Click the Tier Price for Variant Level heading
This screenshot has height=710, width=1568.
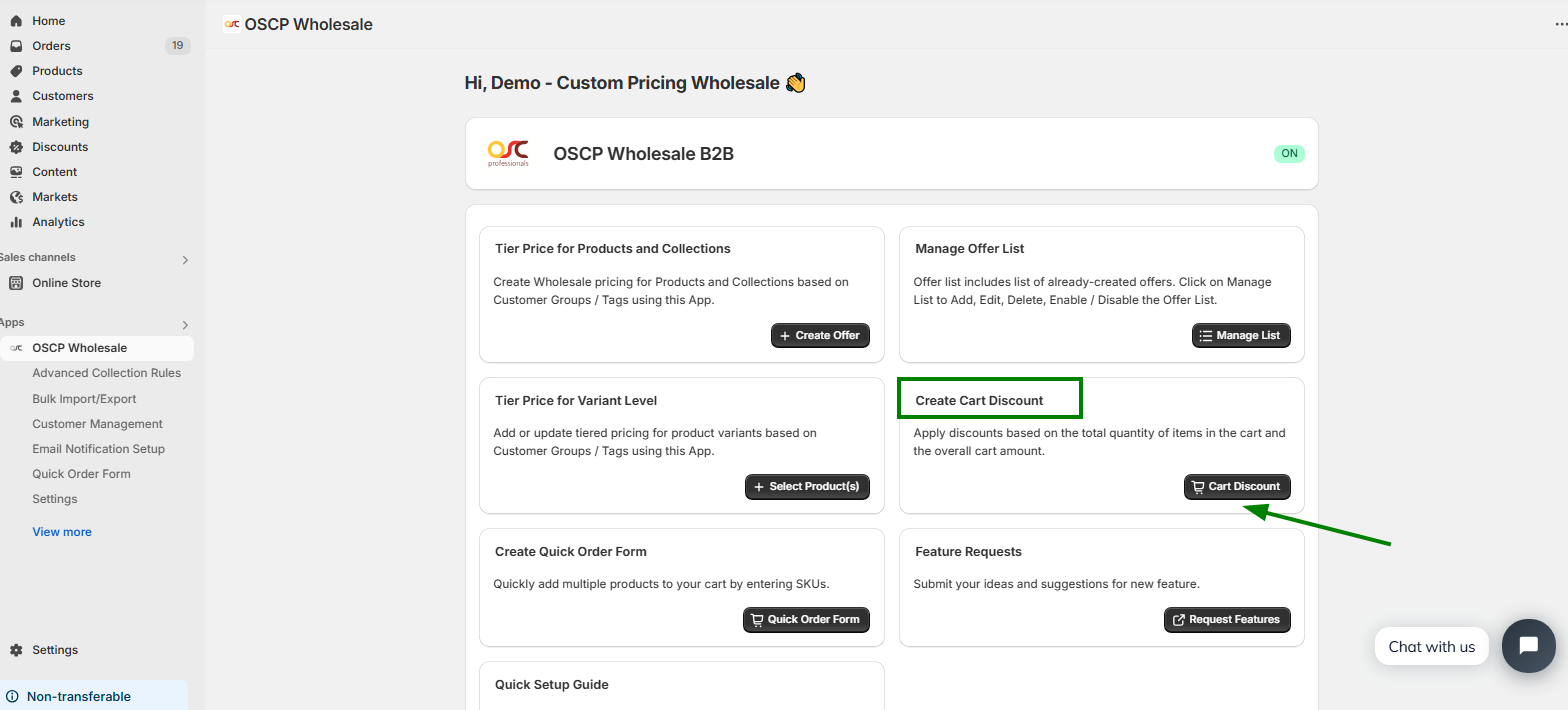click(576, 401)
